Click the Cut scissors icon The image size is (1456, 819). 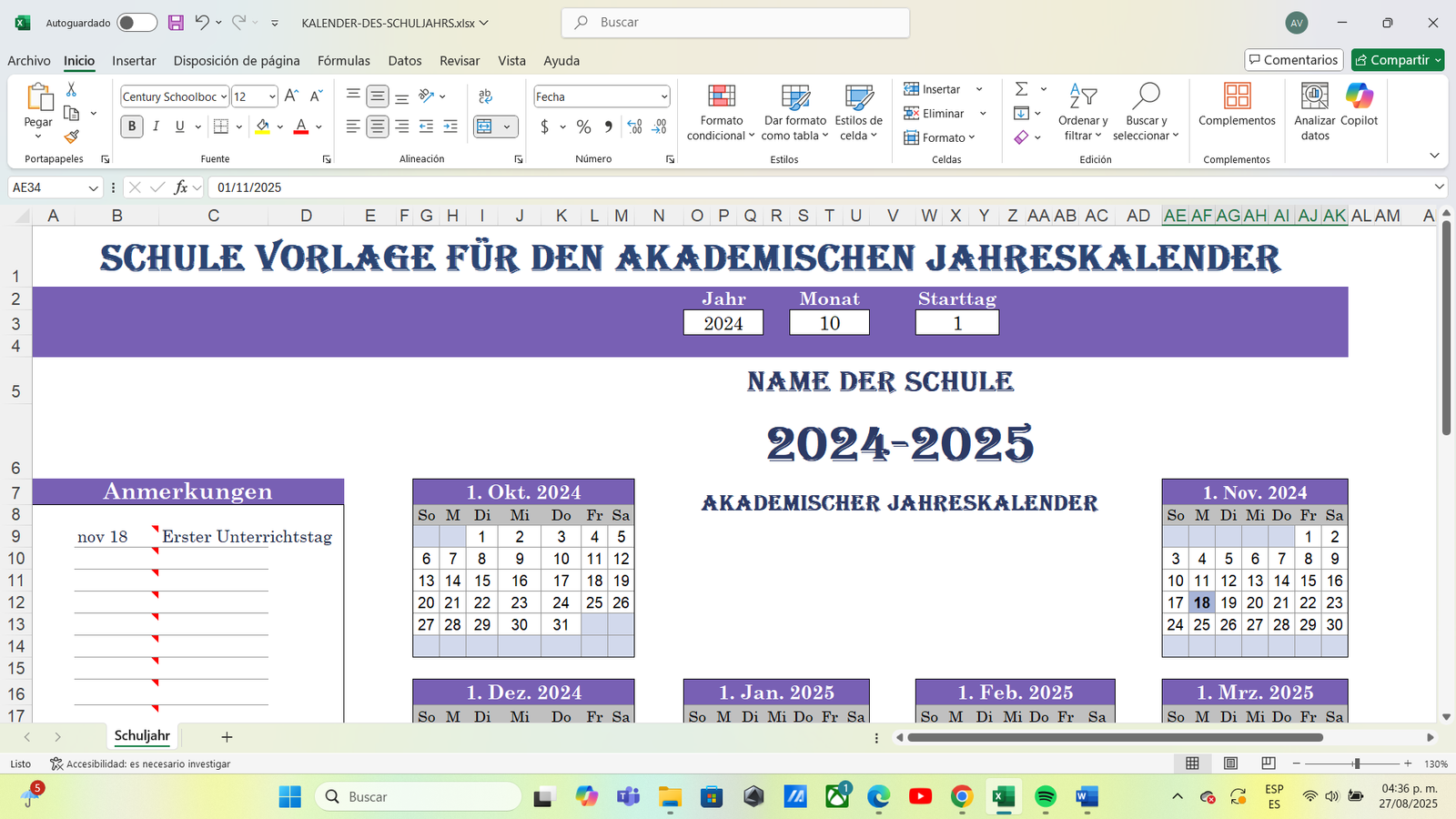[71, 89]
